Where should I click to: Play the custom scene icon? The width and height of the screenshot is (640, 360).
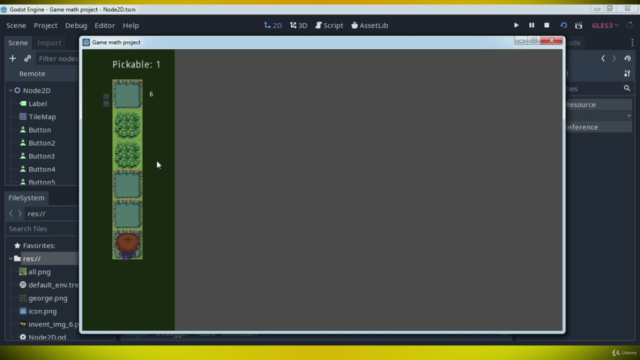[578, 25]
